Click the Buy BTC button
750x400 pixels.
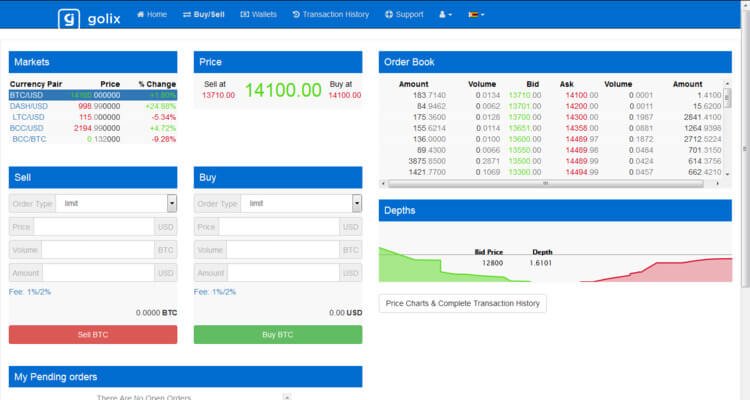point(278,334)
